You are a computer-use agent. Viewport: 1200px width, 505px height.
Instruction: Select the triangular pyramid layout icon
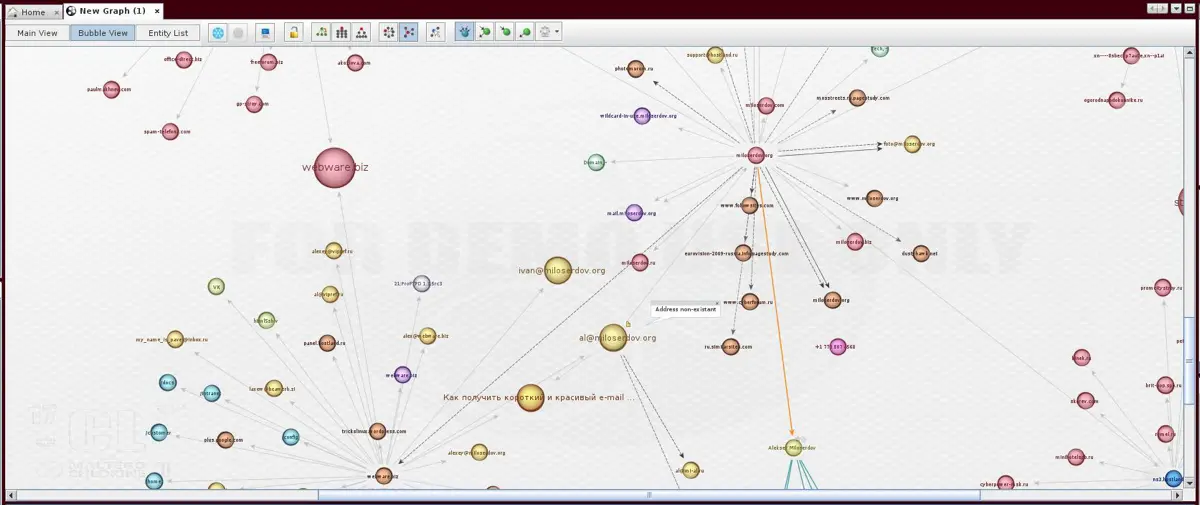(x=361, y=33)
